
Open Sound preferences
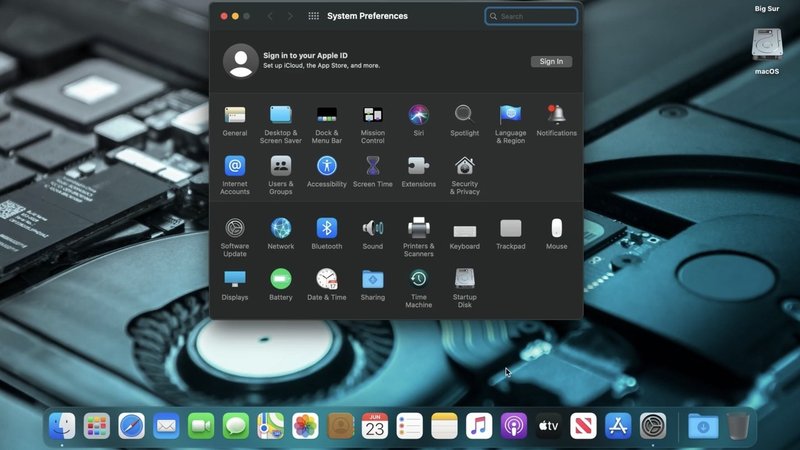pos(372,234)
